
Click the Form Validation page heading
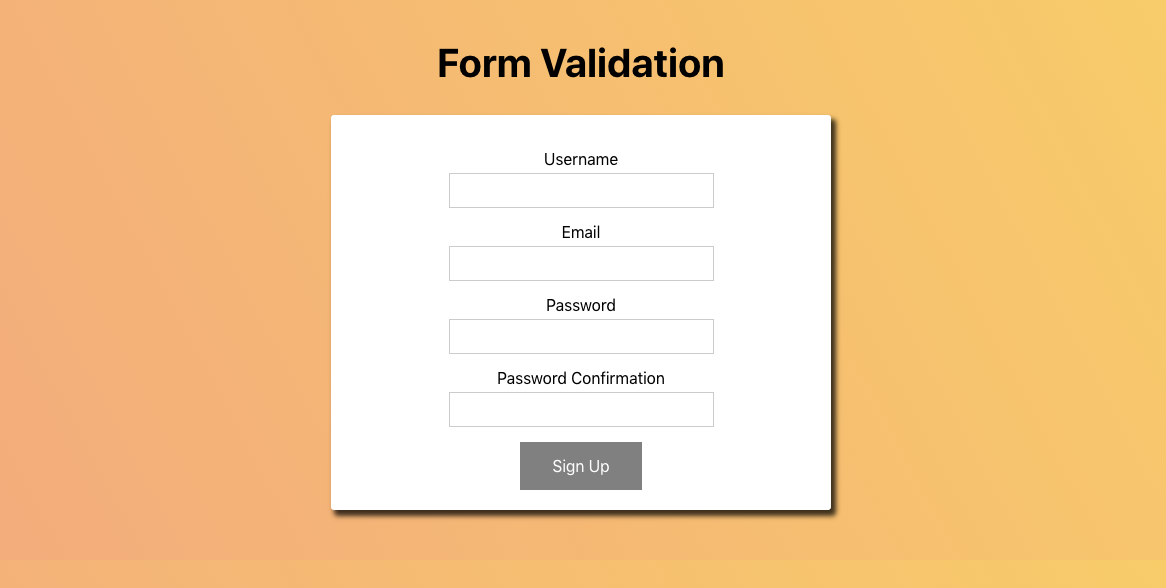click(581, 63)
